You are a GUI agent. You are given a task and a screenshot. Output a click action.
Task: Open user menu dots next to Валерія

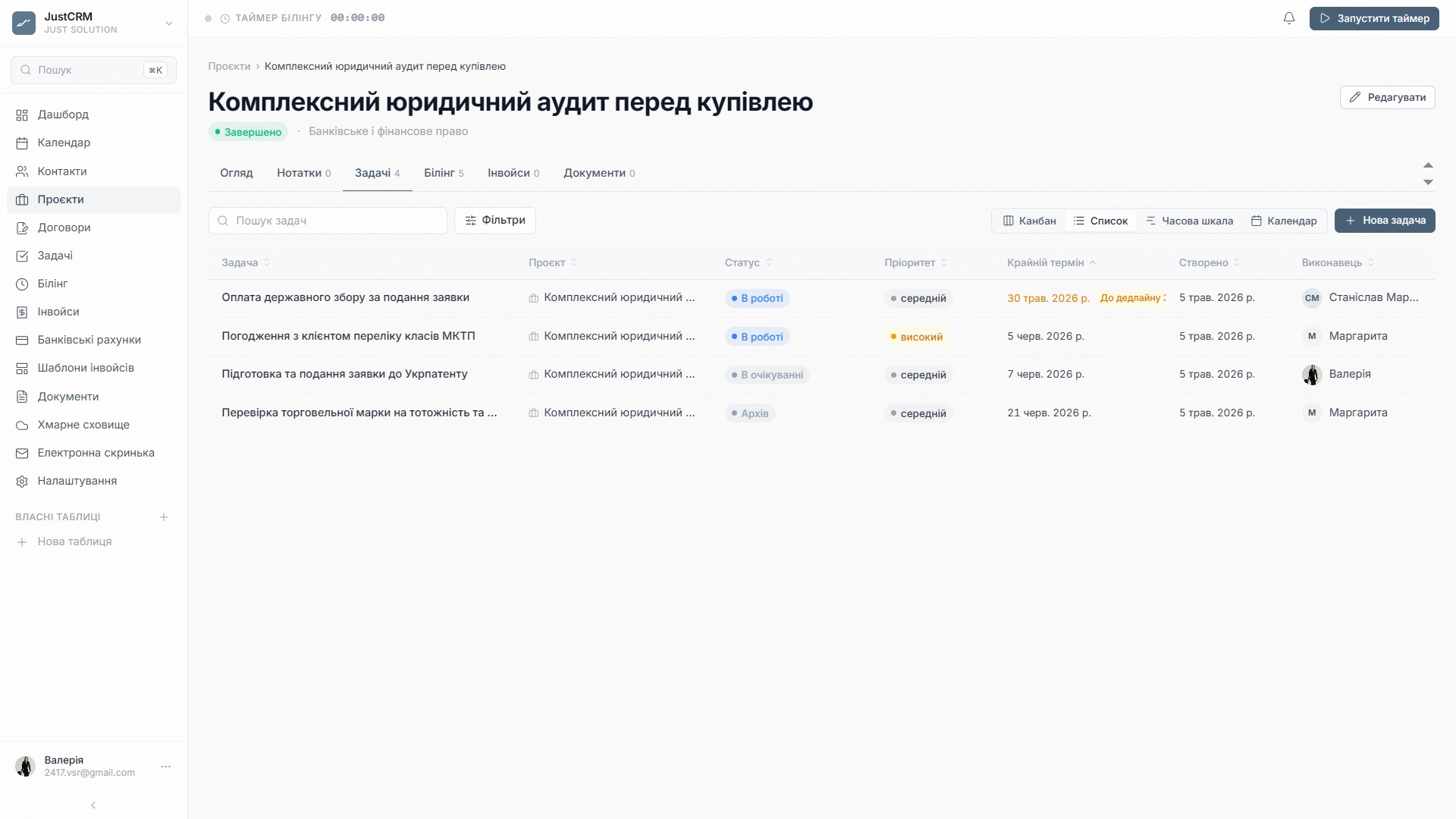pos(166,767)
